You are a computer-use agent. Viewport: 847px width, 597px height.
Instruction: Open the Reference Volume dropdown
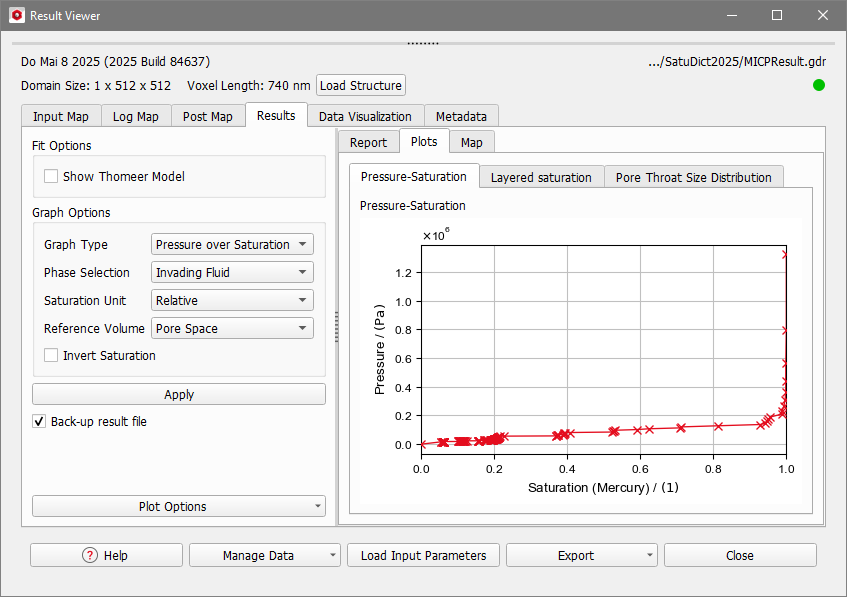[232, 328]
